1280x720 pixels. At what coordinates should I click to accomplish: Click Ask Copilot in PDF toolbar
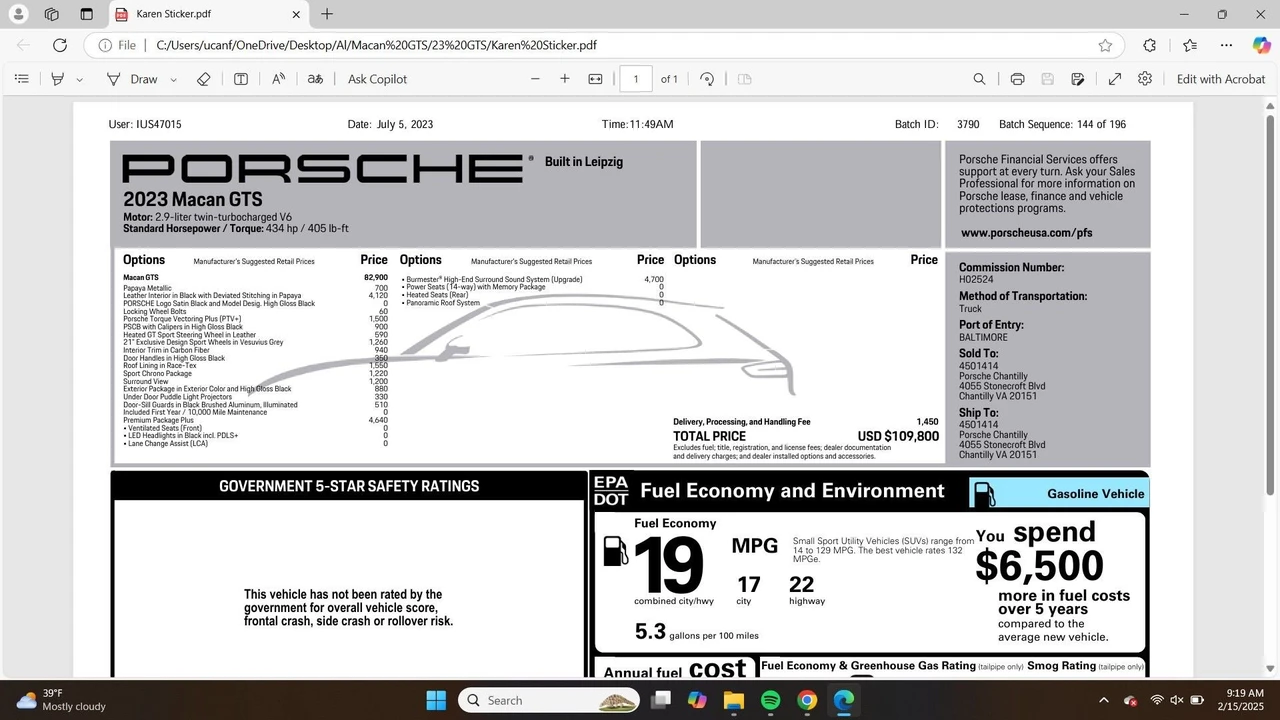pyautogui.click(x=377, y=79)
